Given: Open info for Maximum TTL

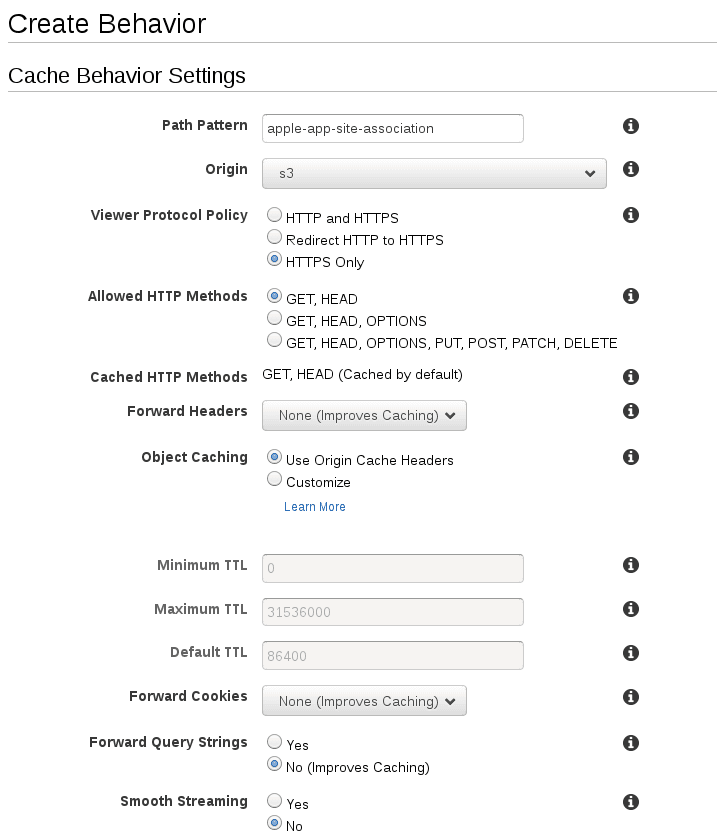Looking at the screenshot, I should (631, 609).
